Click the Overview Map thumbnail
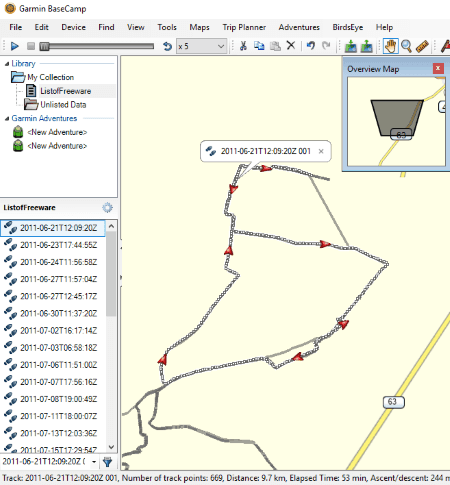The height and width of the screenshot is (485, 450). pos(396,121)
